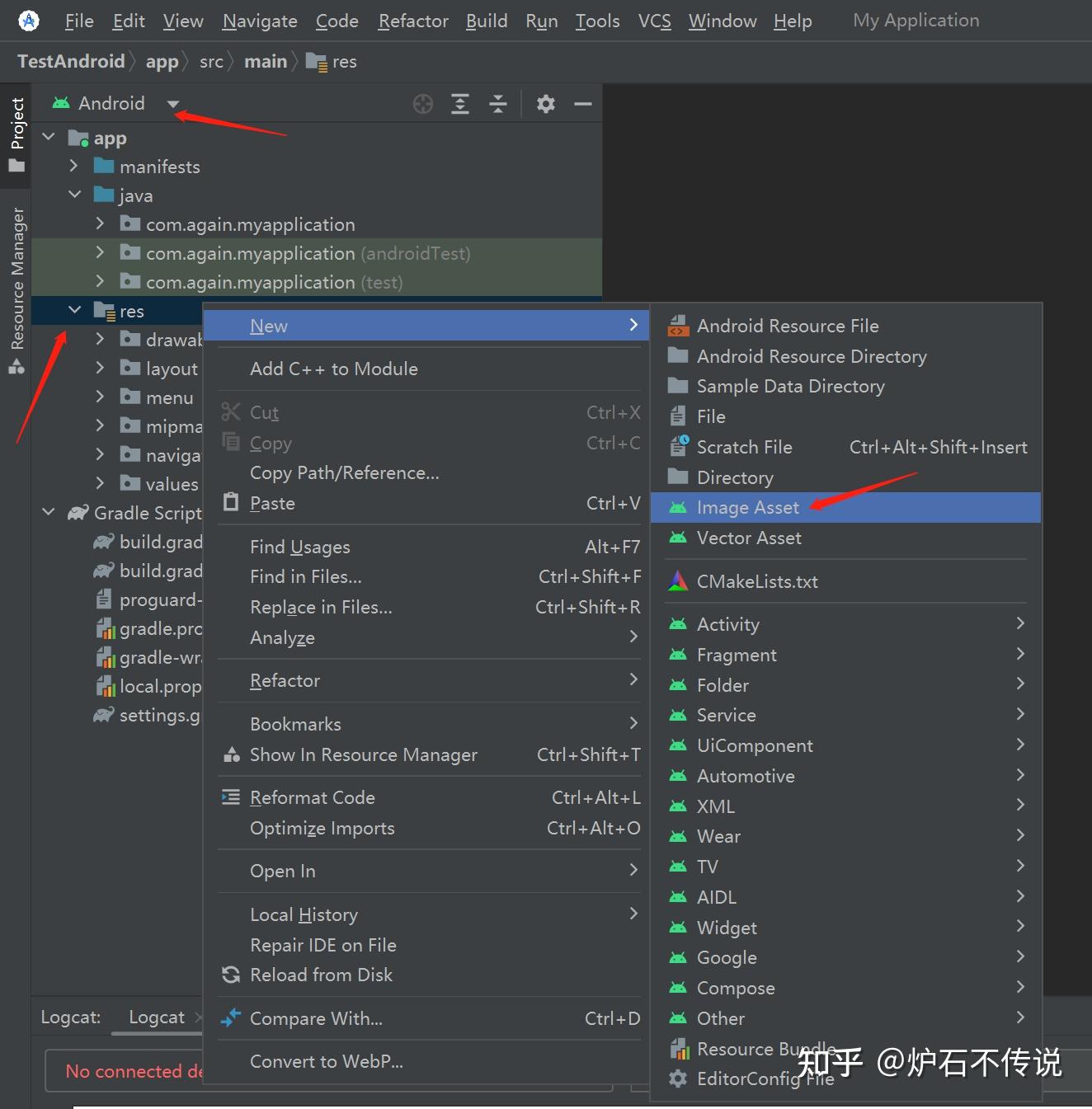Viewport: 1092px width, 1109px height.
Task: Click the Resource Bundle file icon
Action: (x=680, y=1049)
